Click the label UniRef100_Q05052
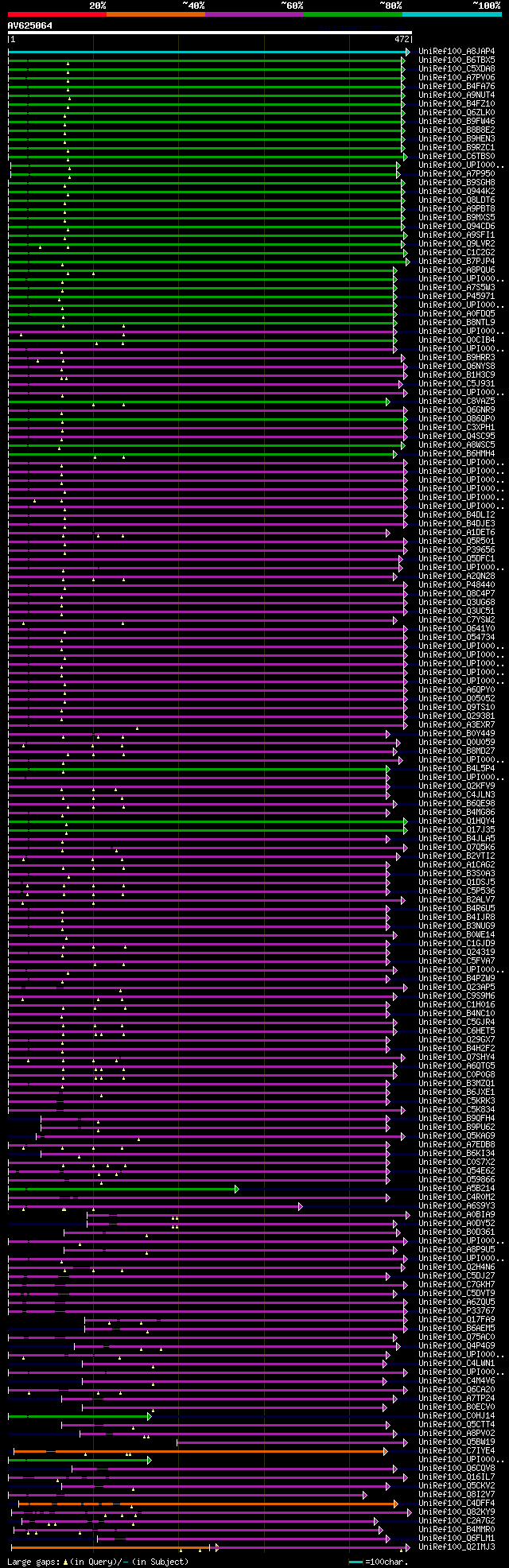 [457, 699]
